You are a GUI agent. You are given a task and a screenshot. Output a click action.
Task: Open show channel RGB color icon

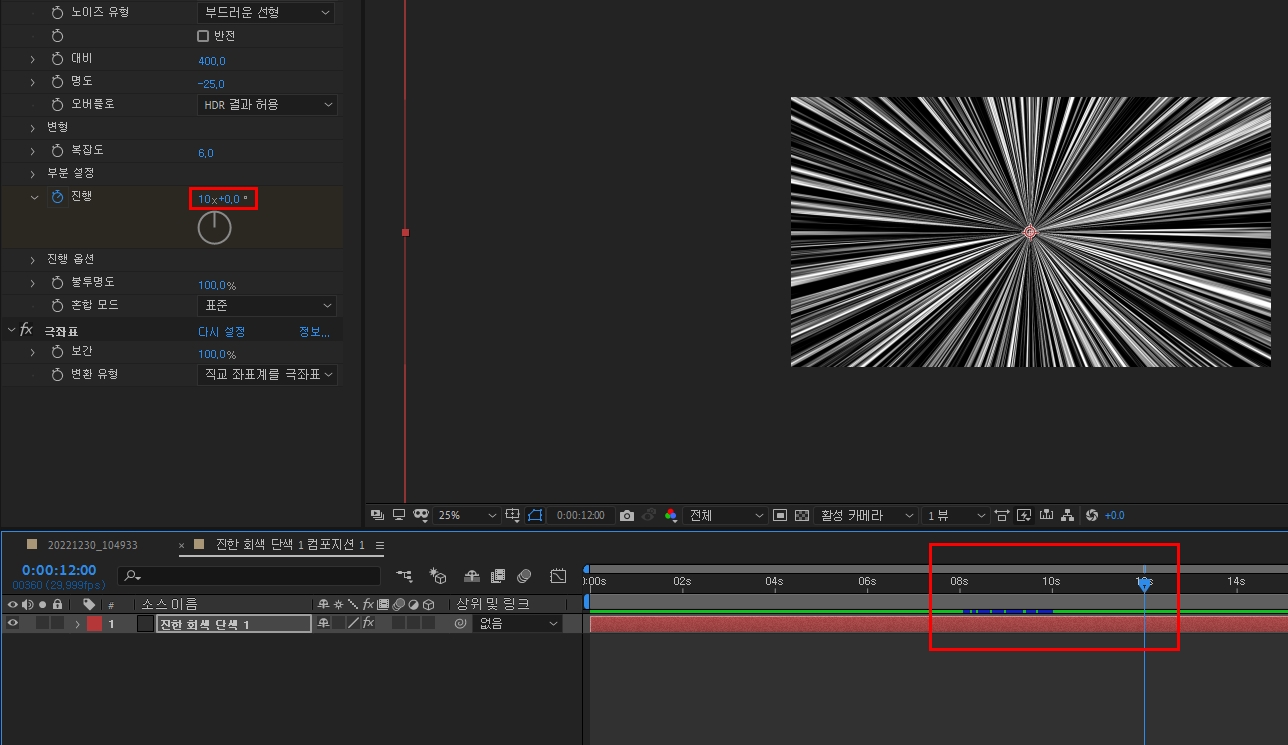(x=670, y=515)
